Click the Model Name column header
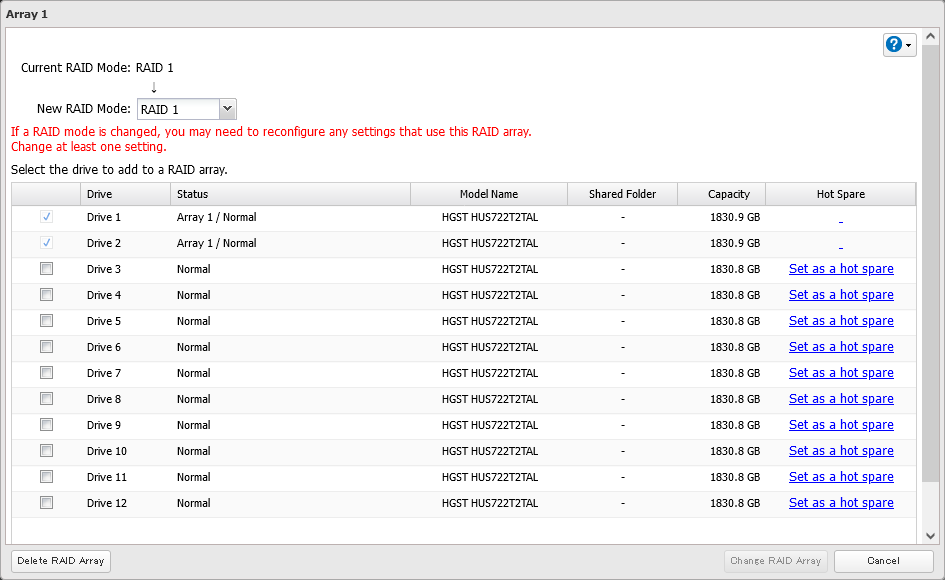Image resolution: width=945 pixels, height=580 pixels. 488,194
